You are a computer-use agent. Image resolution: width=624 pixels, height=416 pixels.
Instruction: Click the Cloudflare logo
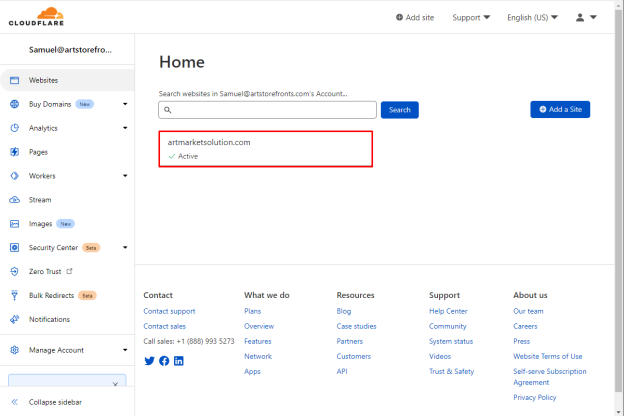tap(36, 17)
